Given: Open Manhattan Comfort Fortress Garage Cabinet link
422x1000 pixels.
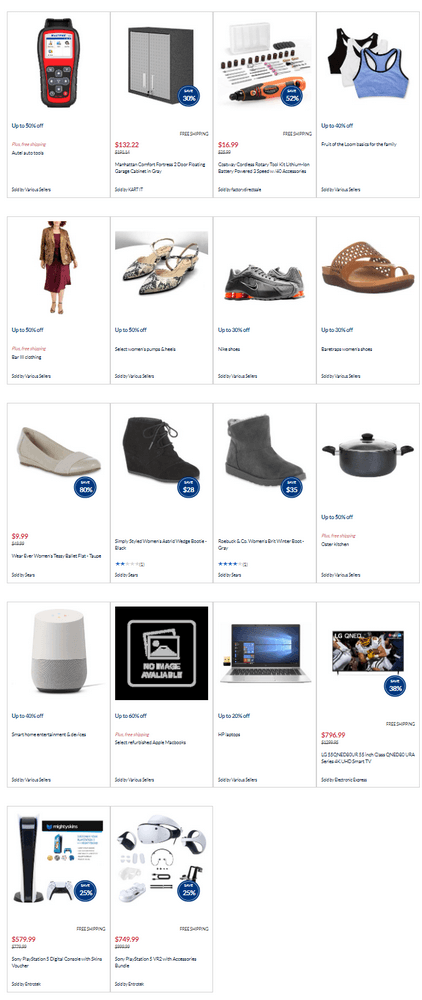Looking at the screenshot, I should (x=161, y=168).
